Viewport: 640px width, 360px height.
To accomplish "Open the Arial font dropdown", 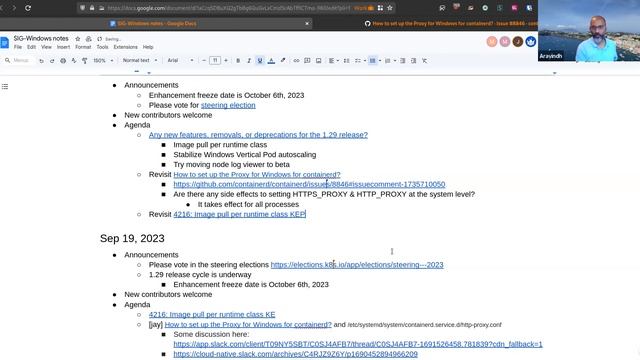I will pyautogui.click(x=180, y=60).
